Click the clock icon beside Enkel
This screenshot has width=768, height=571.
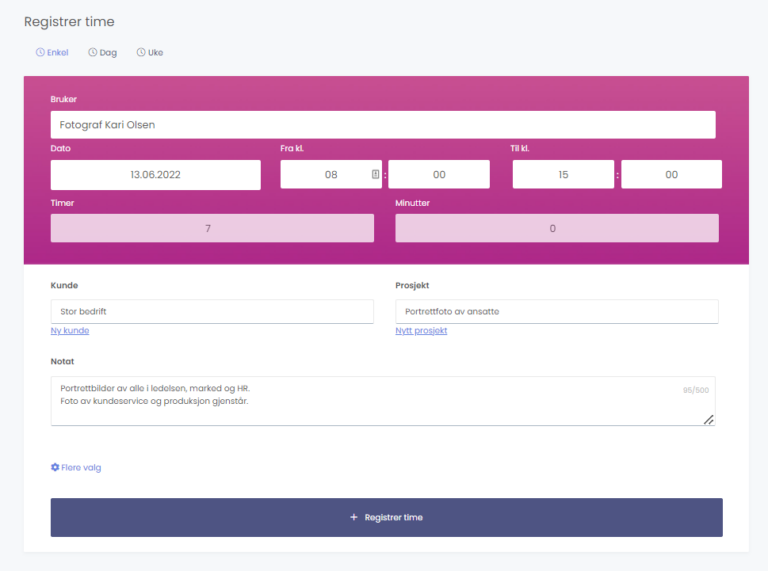tap(40, 52)
